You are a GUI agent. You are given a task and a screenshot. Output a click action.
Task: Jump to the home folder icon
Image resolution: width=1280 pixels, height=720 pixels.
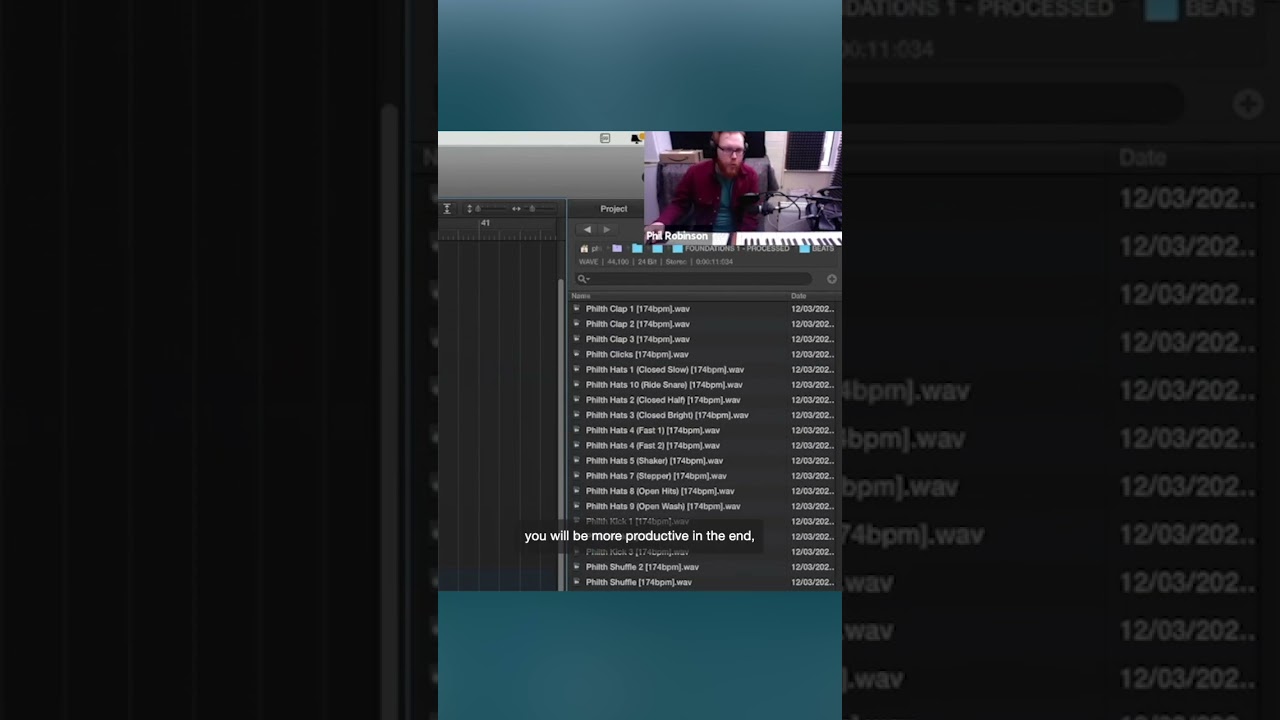584,248
